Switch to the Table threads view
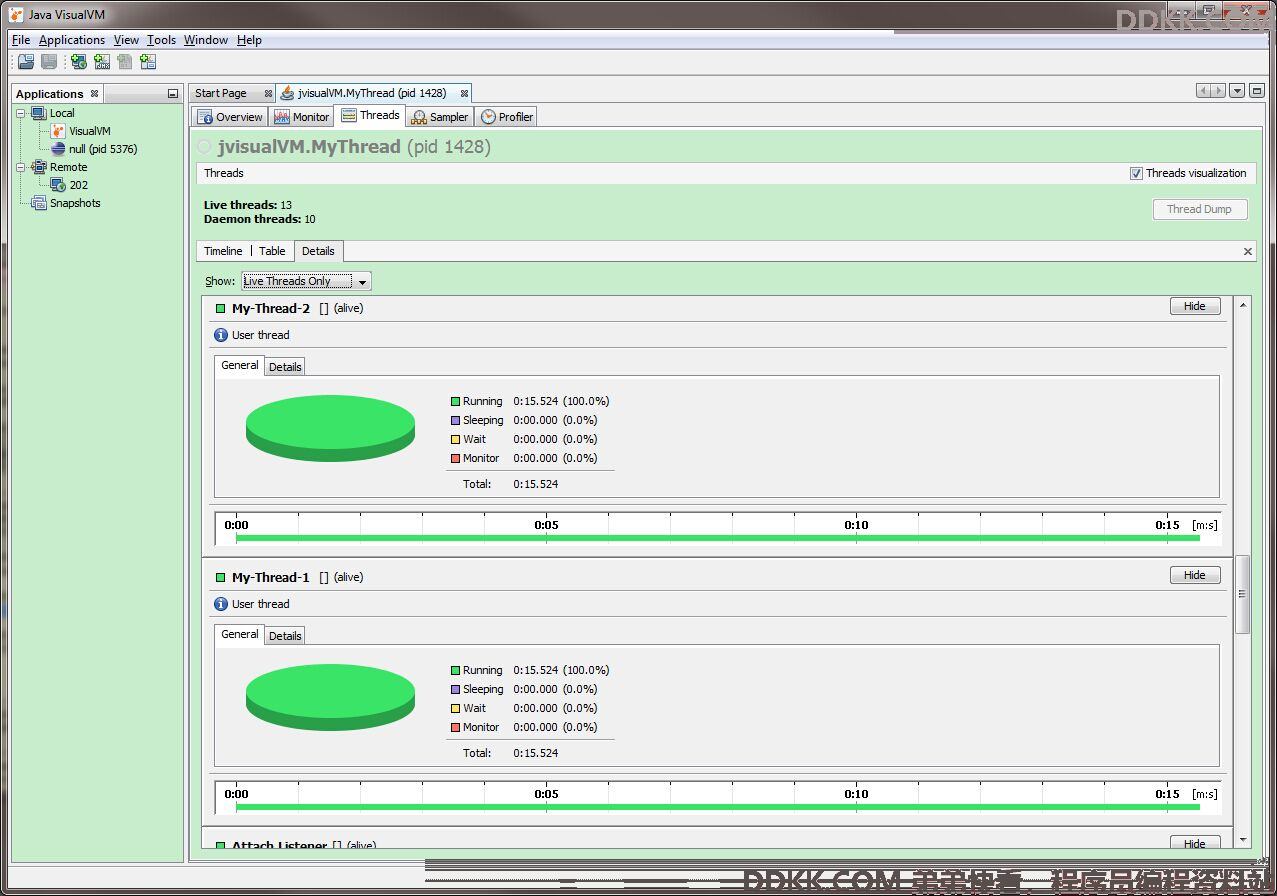Viewport: 1277px width, 896px height. tap(272, 251)
